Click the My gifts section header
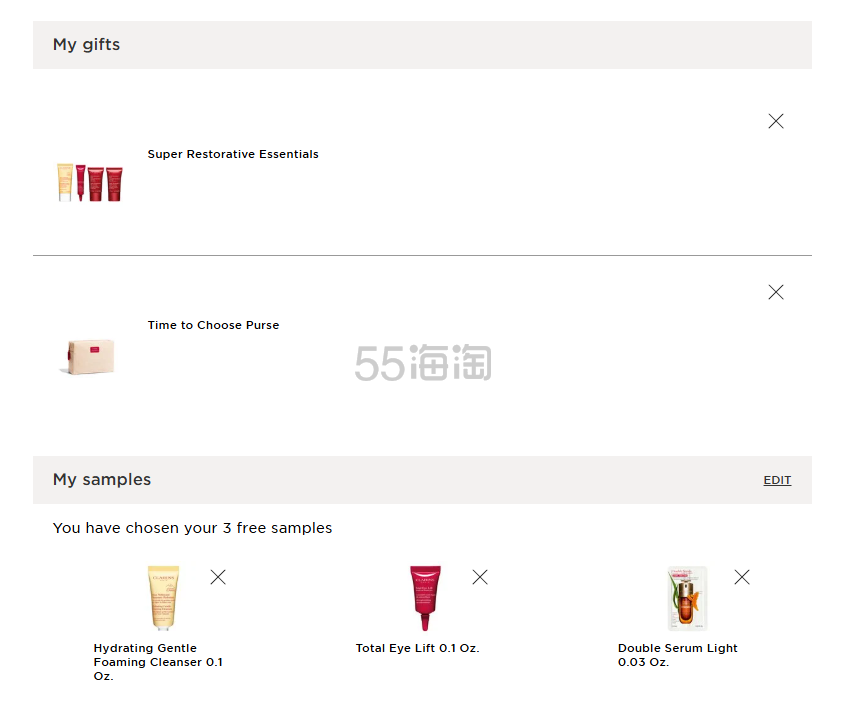847x725 pixels. [x=87, y=45]
